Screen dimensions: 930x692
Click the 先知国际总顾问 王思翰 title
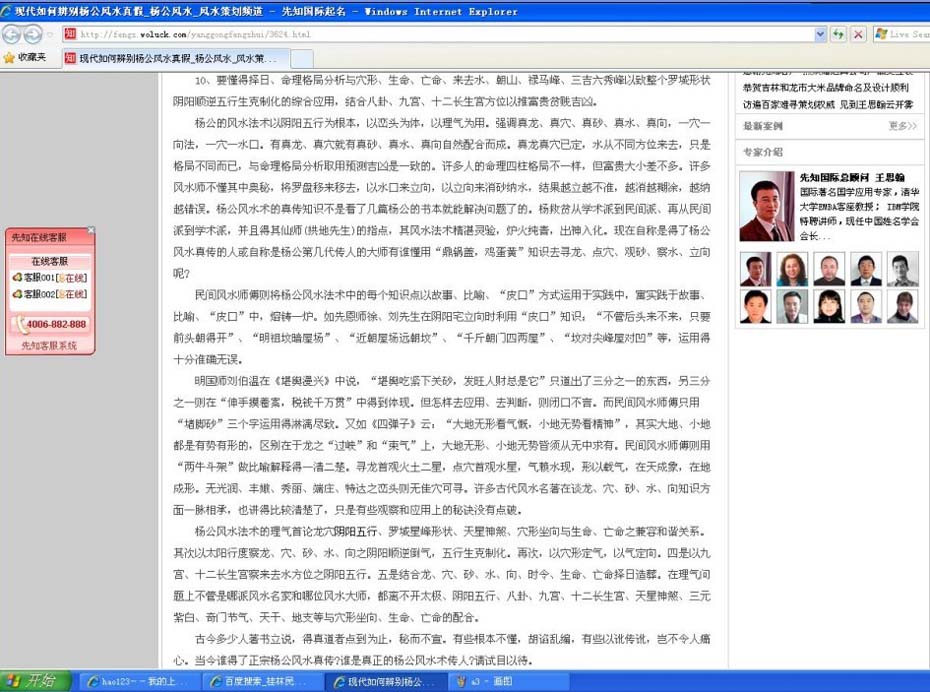[852, 177]
